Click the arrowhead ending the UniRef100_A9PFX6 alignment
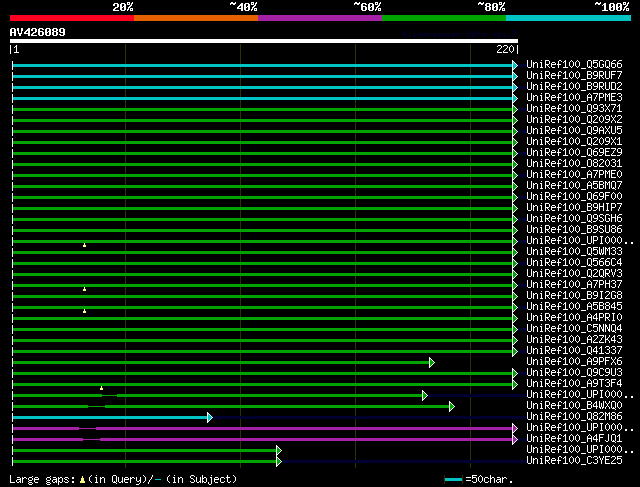Image resolution: width=640 pixels, height=487 pixels. coord(431,362)
